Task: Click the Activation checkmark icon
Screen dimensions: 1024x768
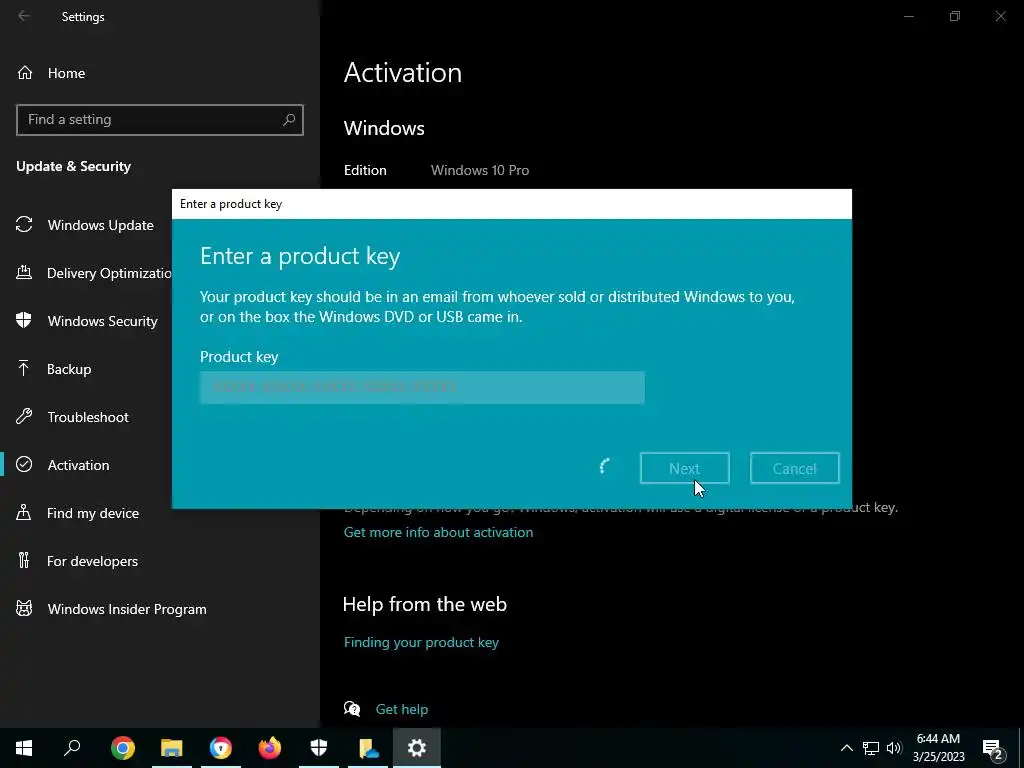Action: (24, 464)
